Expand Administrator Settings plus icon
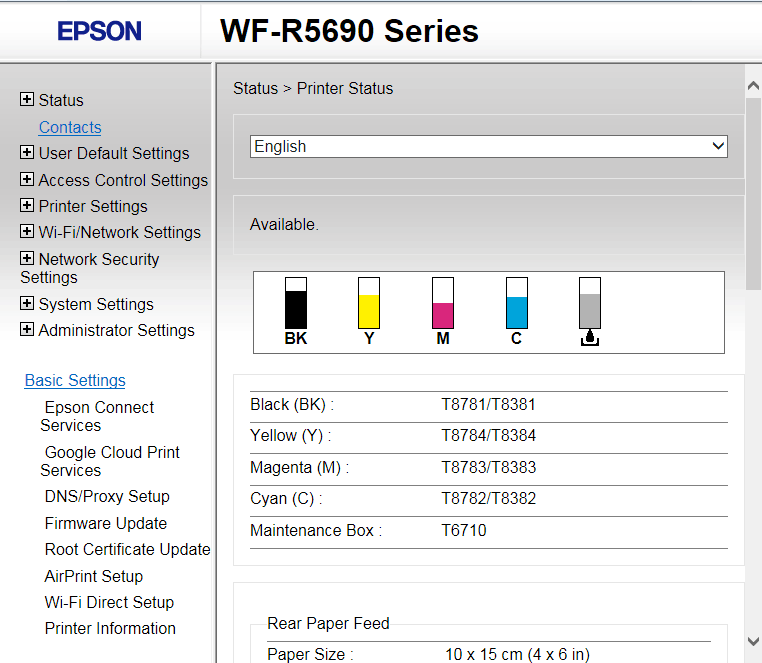Viewport: 762px width, 663px height. point(27,329)
